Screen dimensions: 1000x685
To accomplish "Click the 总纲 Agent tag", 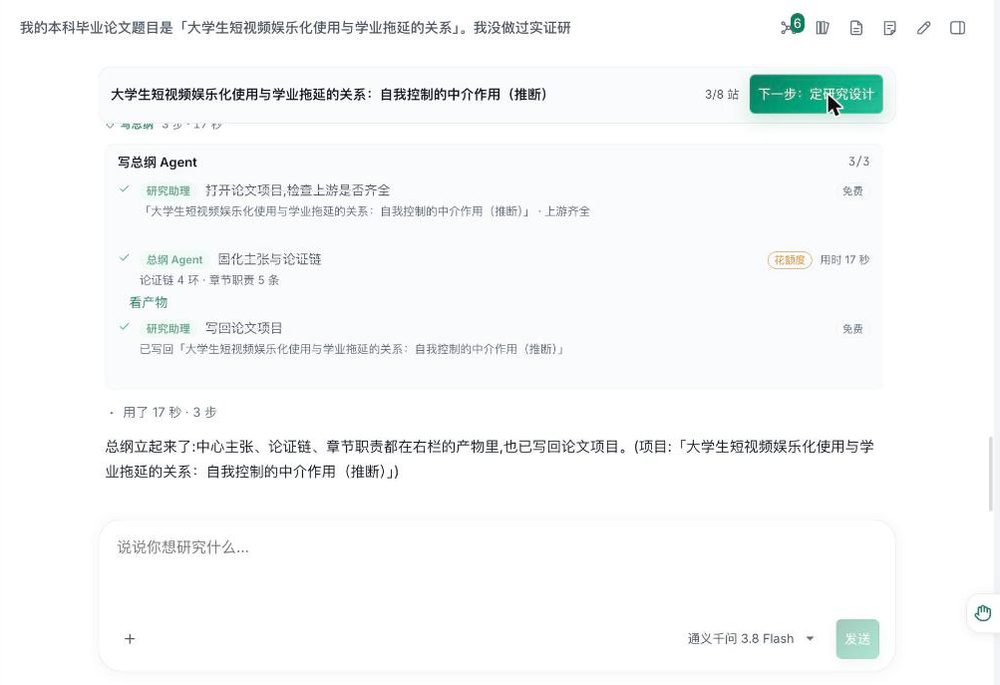I will (174, 260).
